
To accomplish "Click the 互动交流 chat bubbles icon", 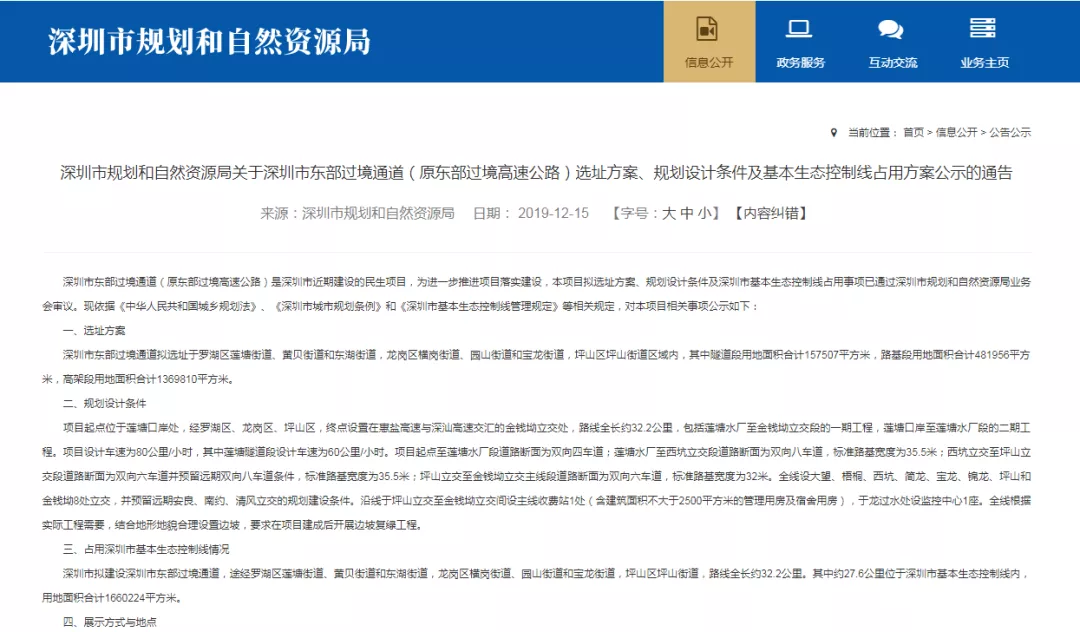I will pos(892,29).
